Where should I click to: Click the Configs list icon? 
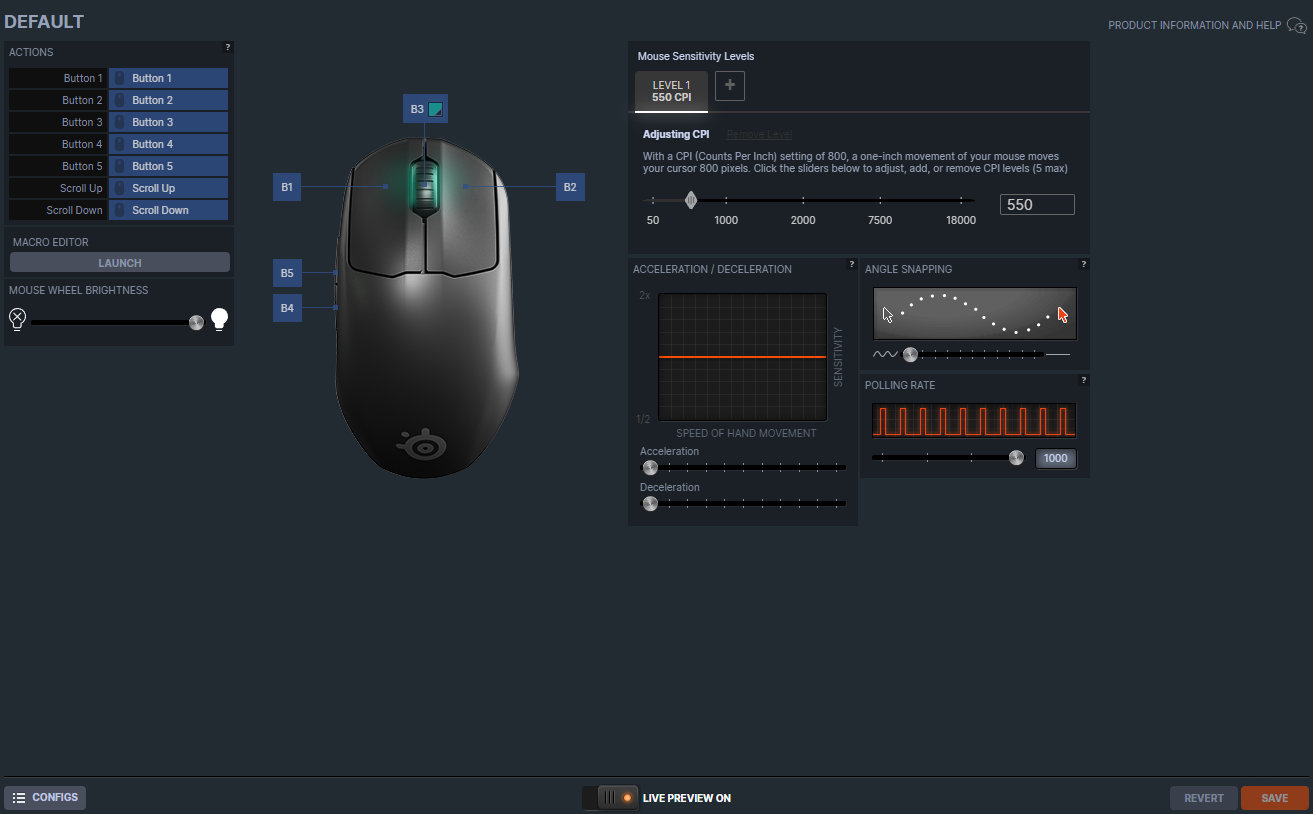coord(19,798)
